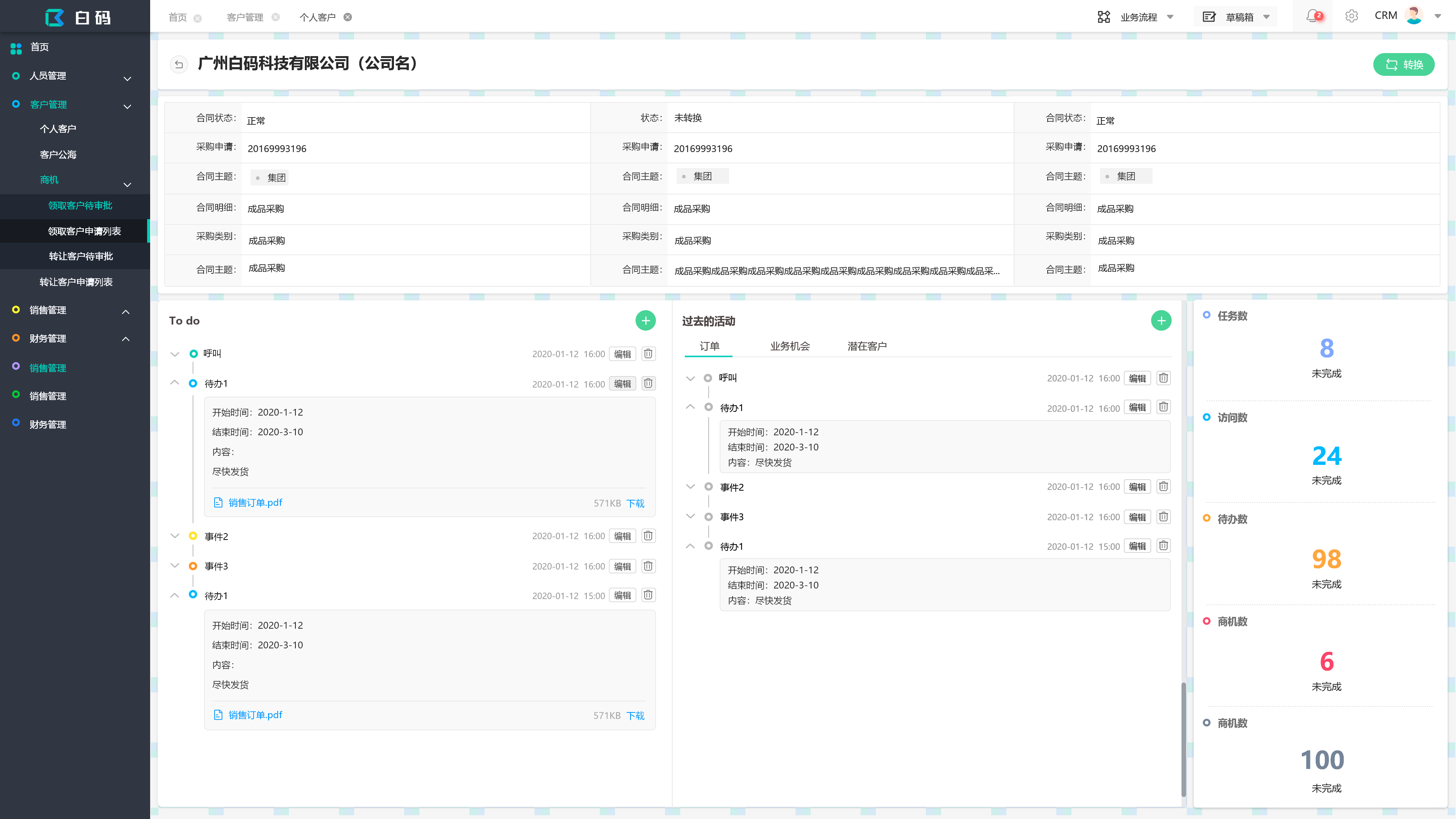Collapse 客户管理 sidebar section chevron
1456x819 pixels.
(127, 106)
